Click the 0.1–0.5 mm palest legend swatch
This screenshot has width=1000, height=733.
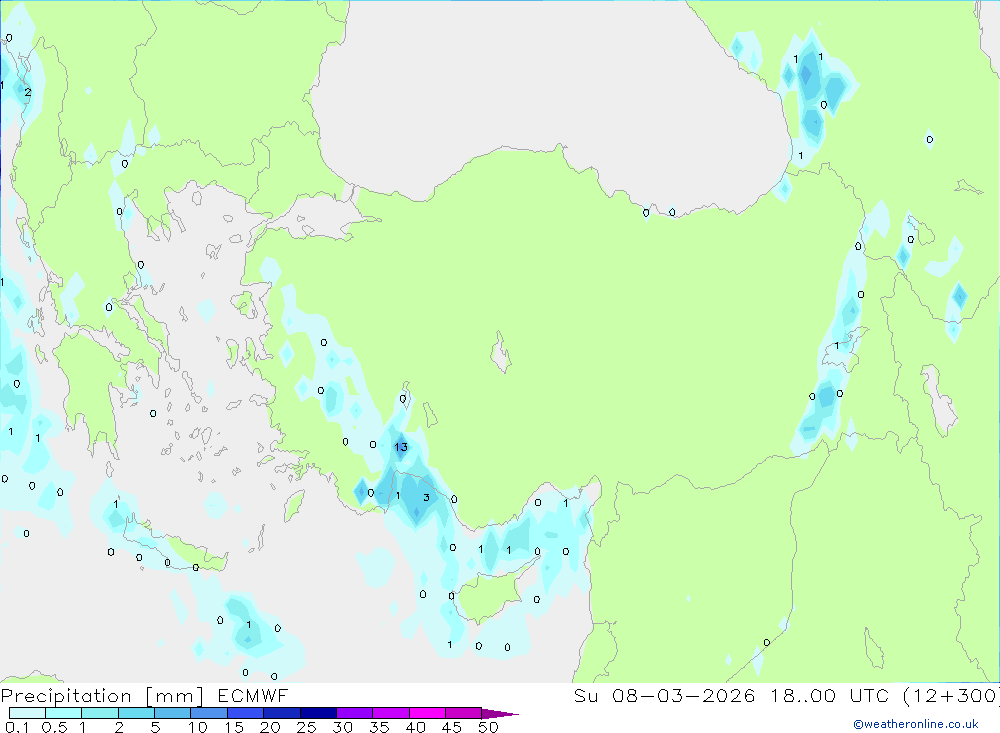point(27,713)
